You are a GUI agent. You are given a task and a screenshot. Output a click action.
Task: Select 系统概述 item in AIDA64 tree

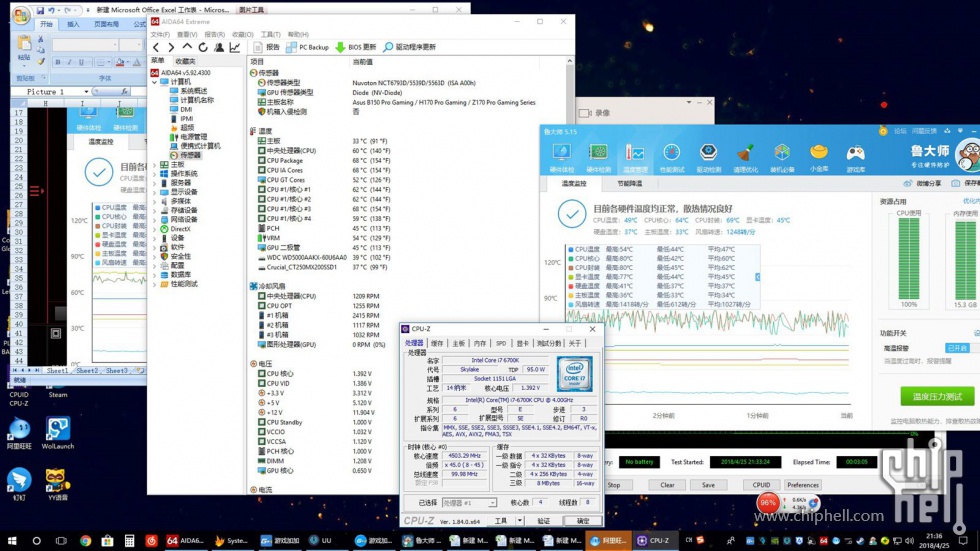[x=191, y=91]
